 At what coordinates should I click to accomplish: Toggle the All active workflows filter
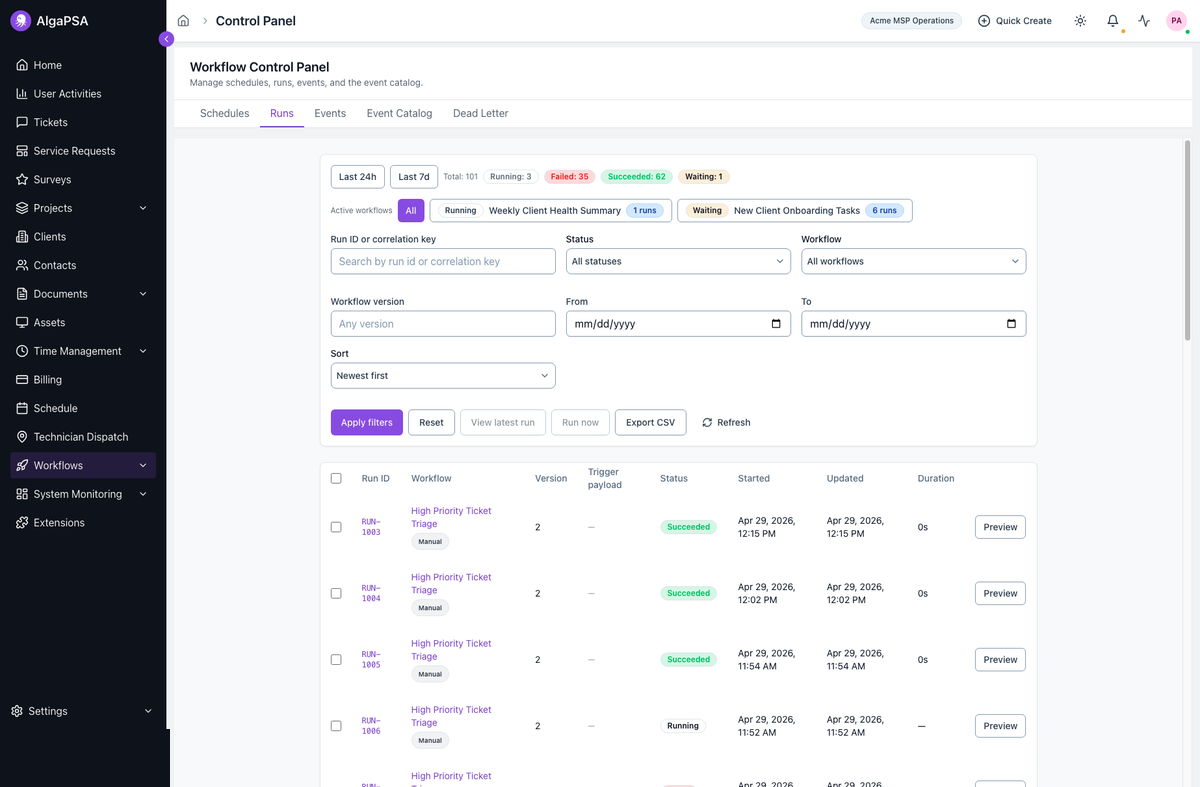point(411,211)
